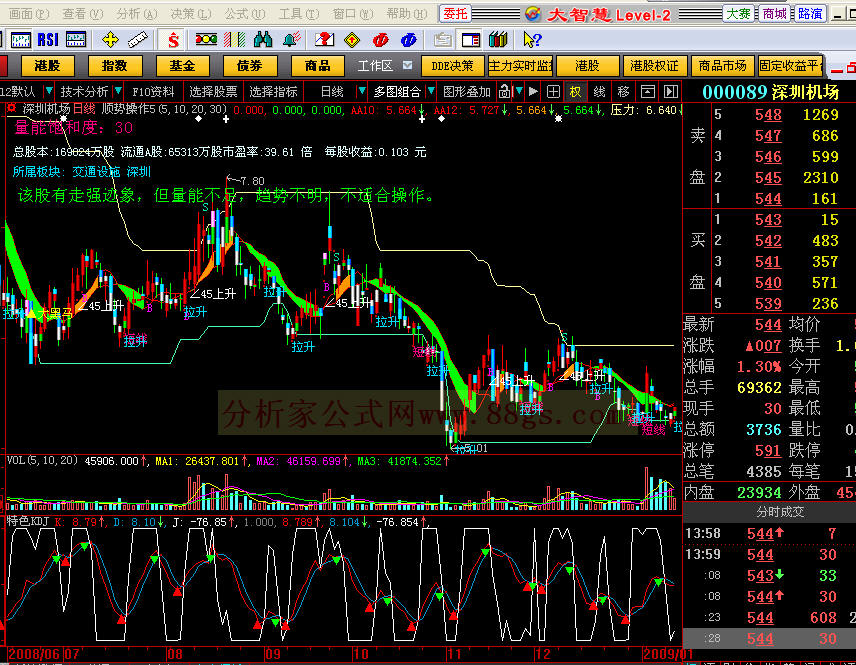
Task: Expand the 多图组合 dropdown arrow
Action: coord(431,91)
